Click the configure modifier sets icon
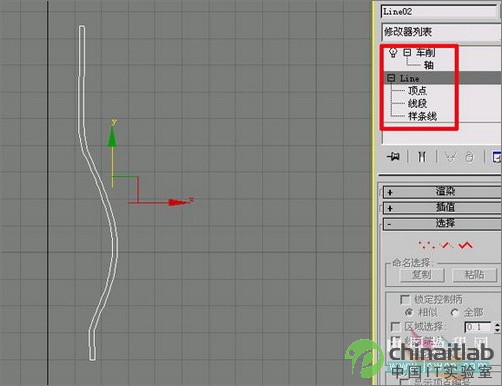Viewport: 502px width, 386px height. [497, 156]
